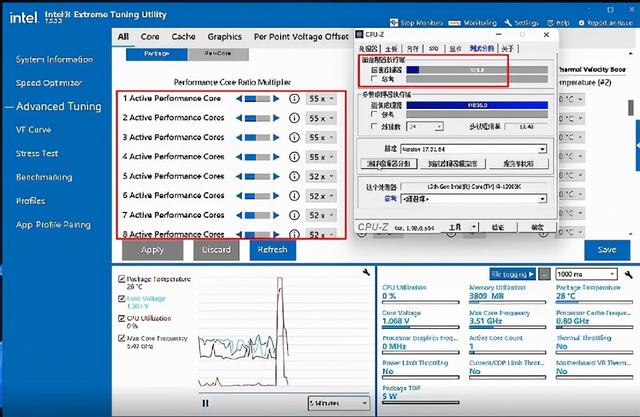Increase ratio for 6 Active Performance Cores

(x=276, y=196)
